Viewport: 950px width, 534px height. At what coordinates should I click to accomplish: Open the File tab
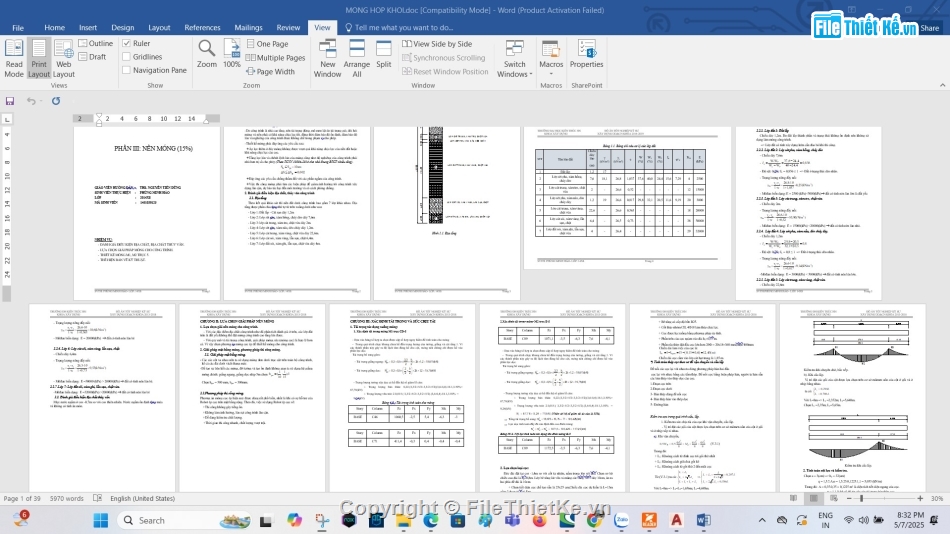pyautogui.click(x=18, y=27)
